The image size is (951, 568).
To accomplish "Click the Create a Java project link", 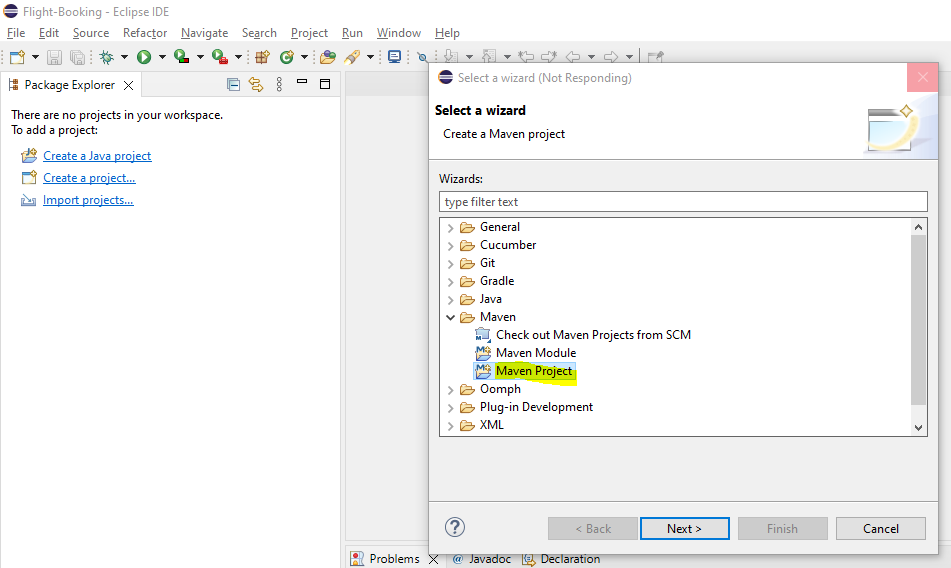I will (97, 156).
